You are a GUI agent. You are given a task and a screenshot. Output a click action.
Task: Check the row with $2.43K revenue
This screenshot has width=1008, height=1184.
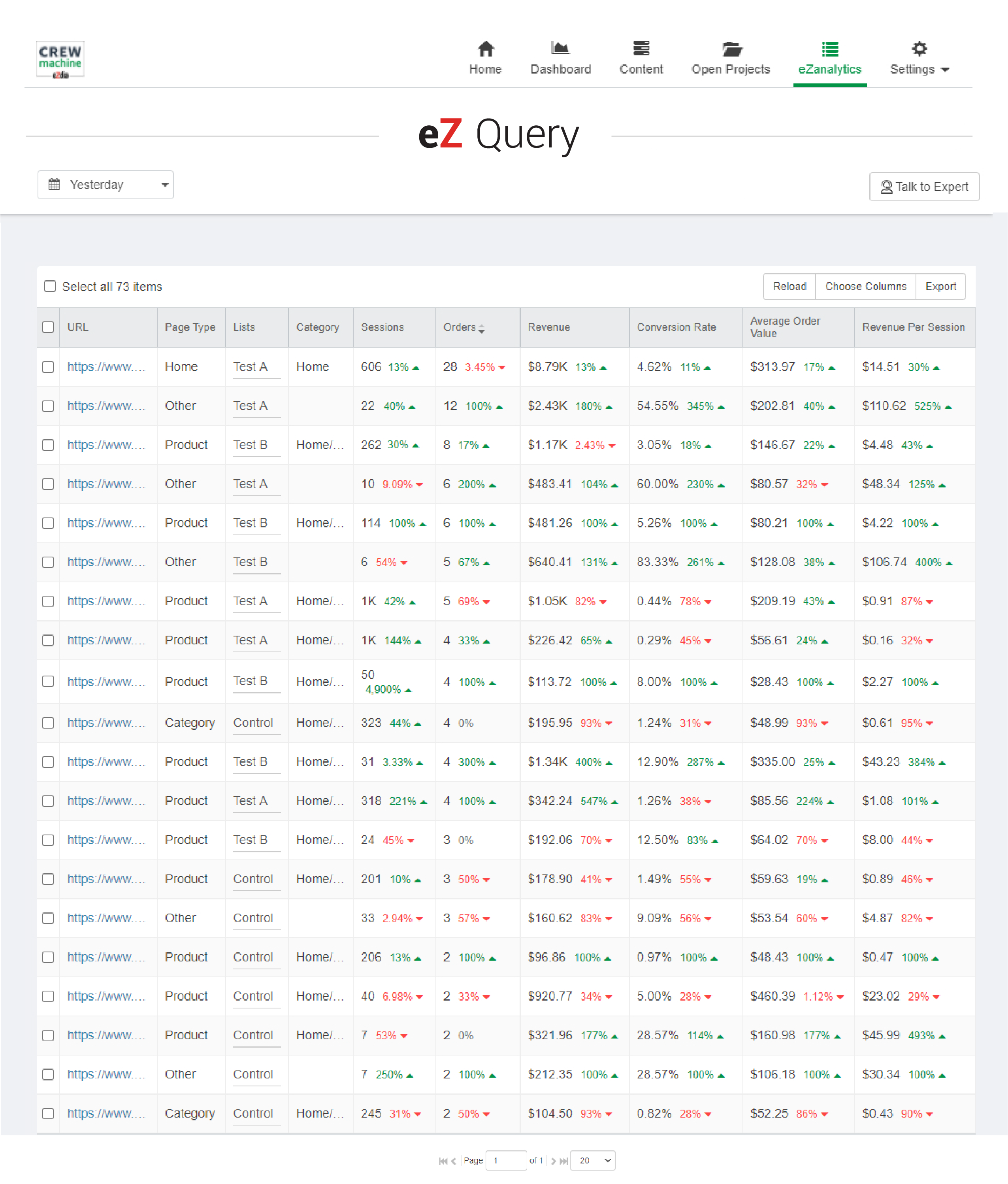pyautogui.click(x=48, y=406)
